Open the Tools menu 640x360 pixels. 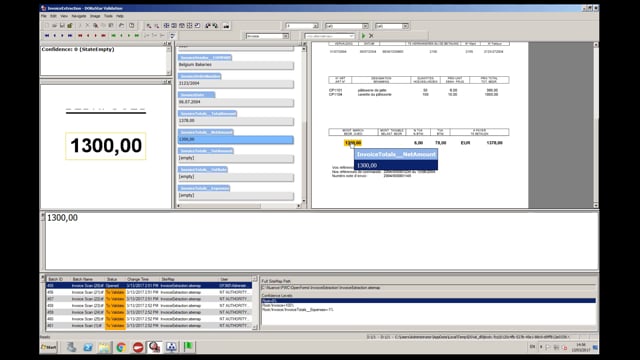(108, 16)
